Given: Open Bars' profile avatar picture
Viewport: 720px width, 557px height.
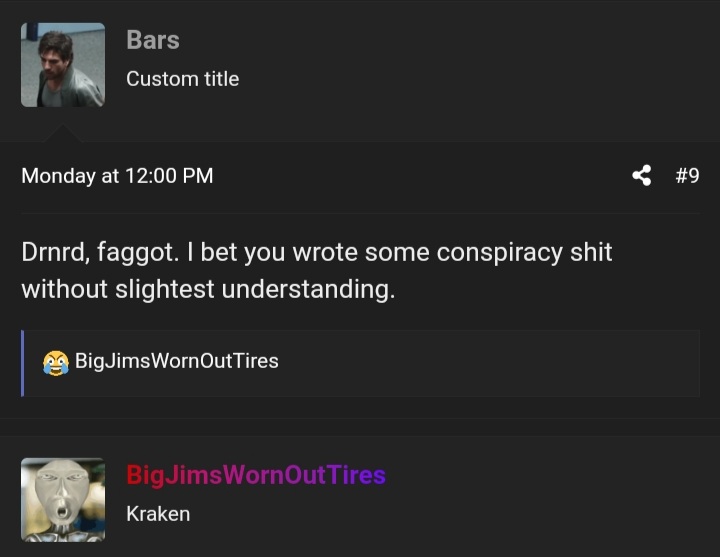Looking at the screenshot, I should pos(63,65).
